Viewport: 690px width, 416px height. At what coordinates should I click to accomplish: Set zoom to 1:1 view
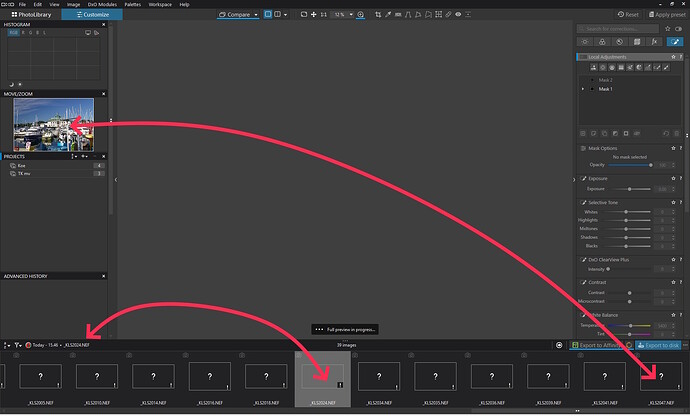[x=323, y=15]
